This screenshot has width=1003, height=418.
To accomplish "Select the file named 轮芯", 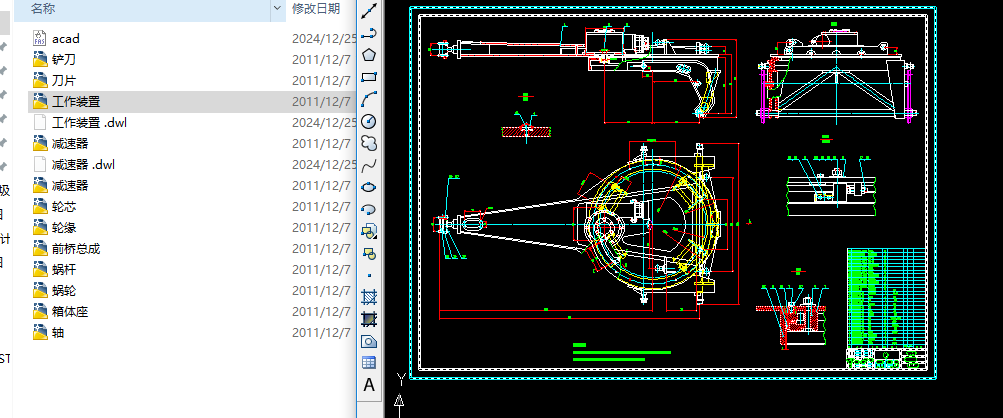I will (x=64, y=207).
